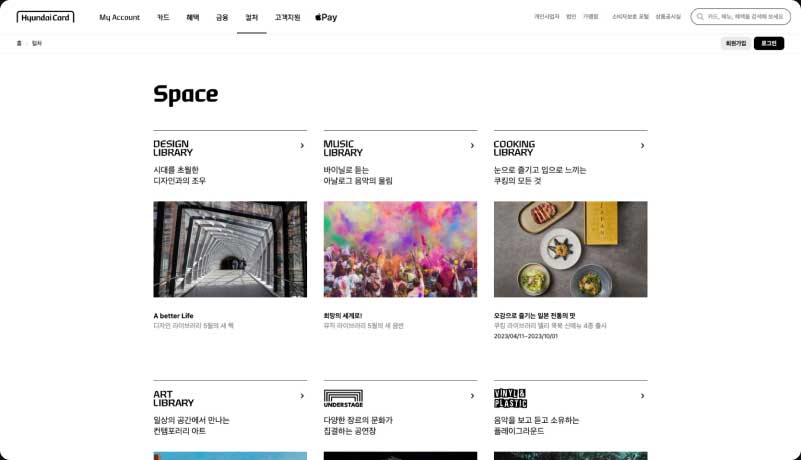Expand the Cooking Library chevron arrow
The height and width of the screenshot is (460, 801).
[x=642, y=146]
